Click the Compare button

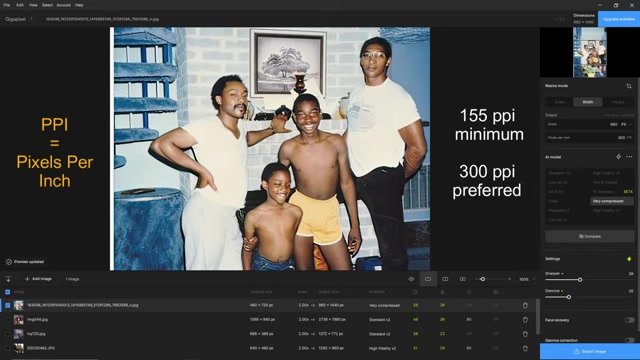[x=590, y=236]
